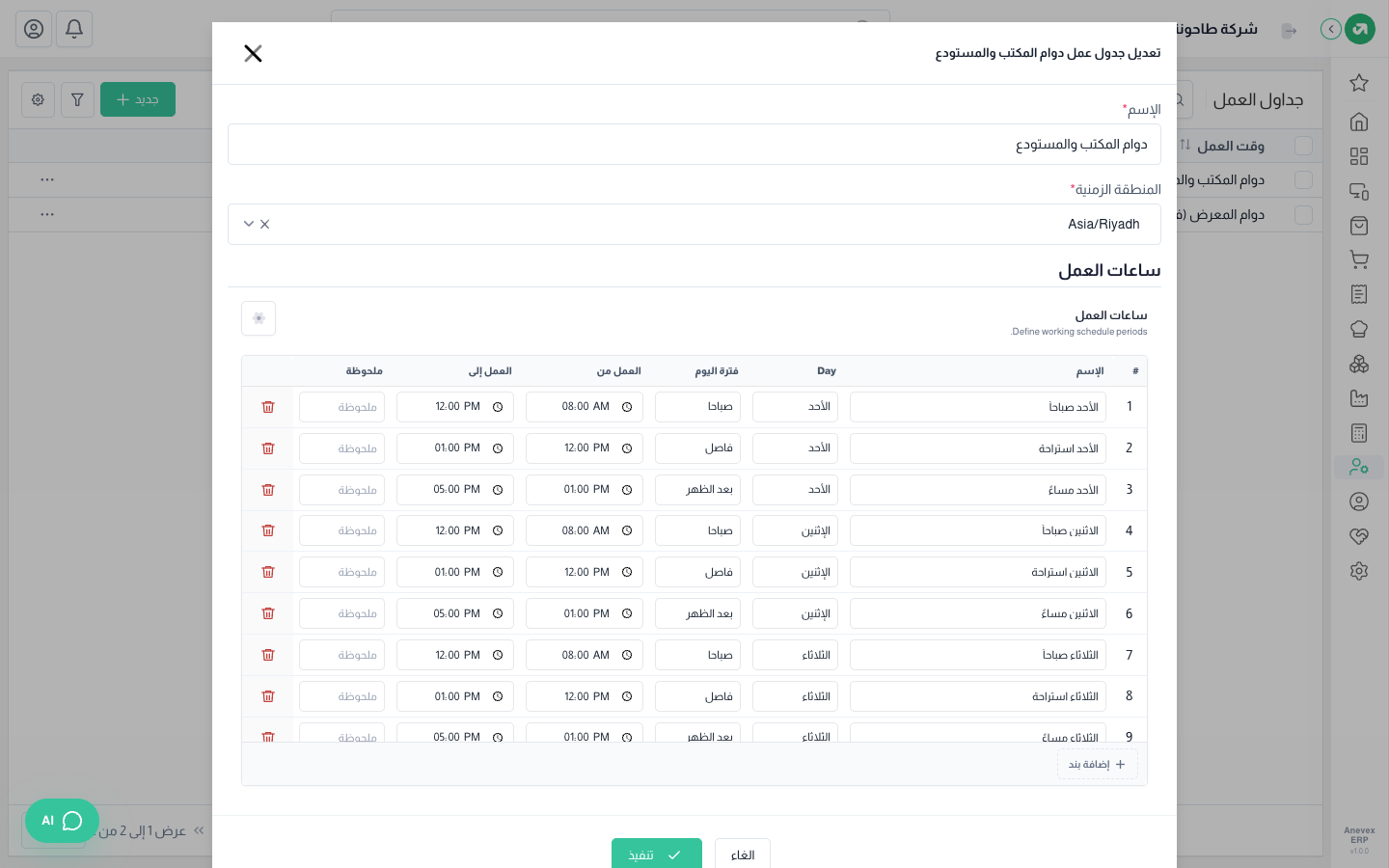Viewport: 1389px width, 868px height.
Task: Open row actions menu for first background row
Action: pos(47,179)
